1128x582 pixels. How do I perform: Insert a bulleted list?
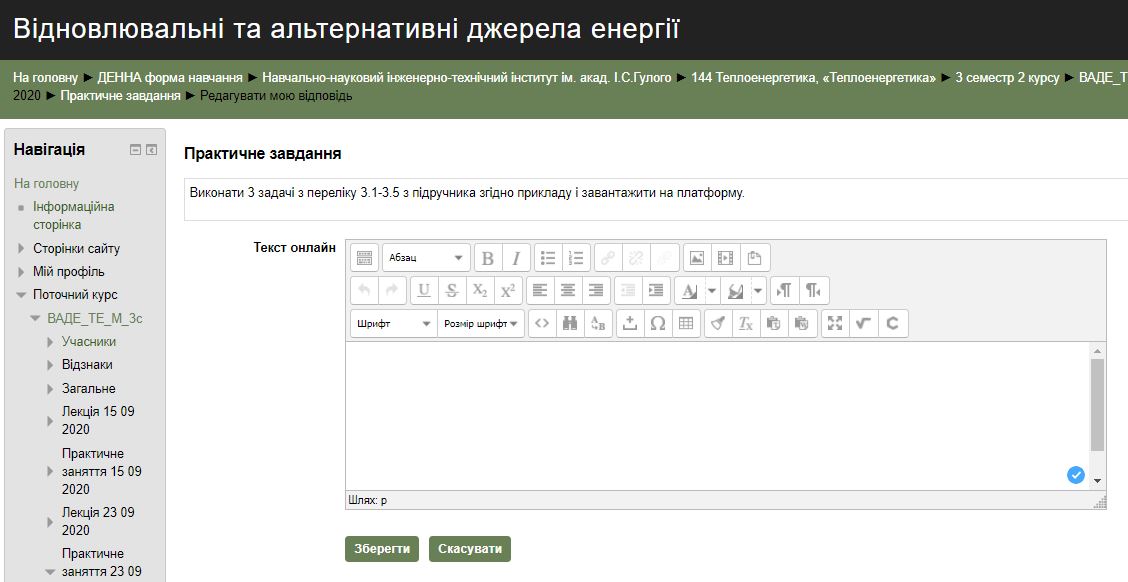[548, 258]
